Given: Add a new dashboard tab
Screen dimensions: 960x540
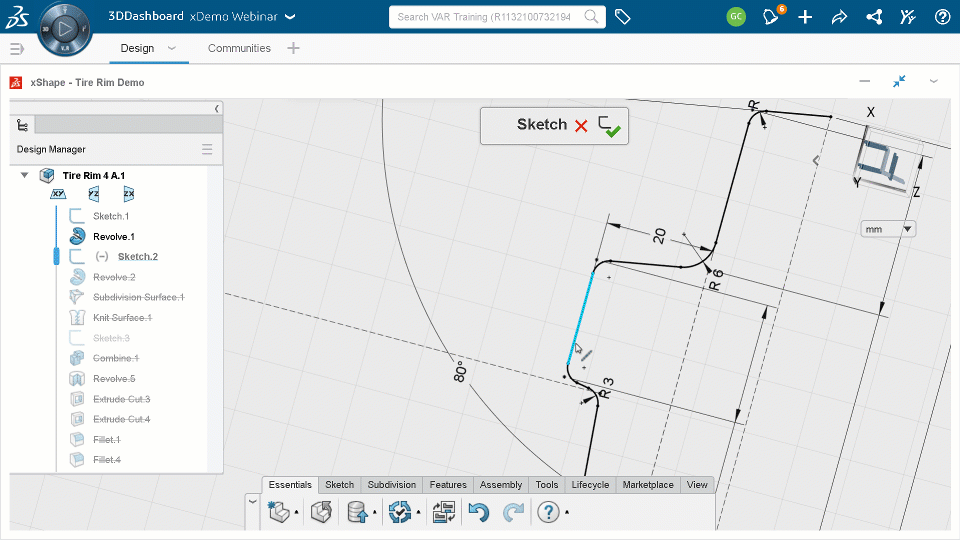Looking at the screenshot, I should pos(293,48).
